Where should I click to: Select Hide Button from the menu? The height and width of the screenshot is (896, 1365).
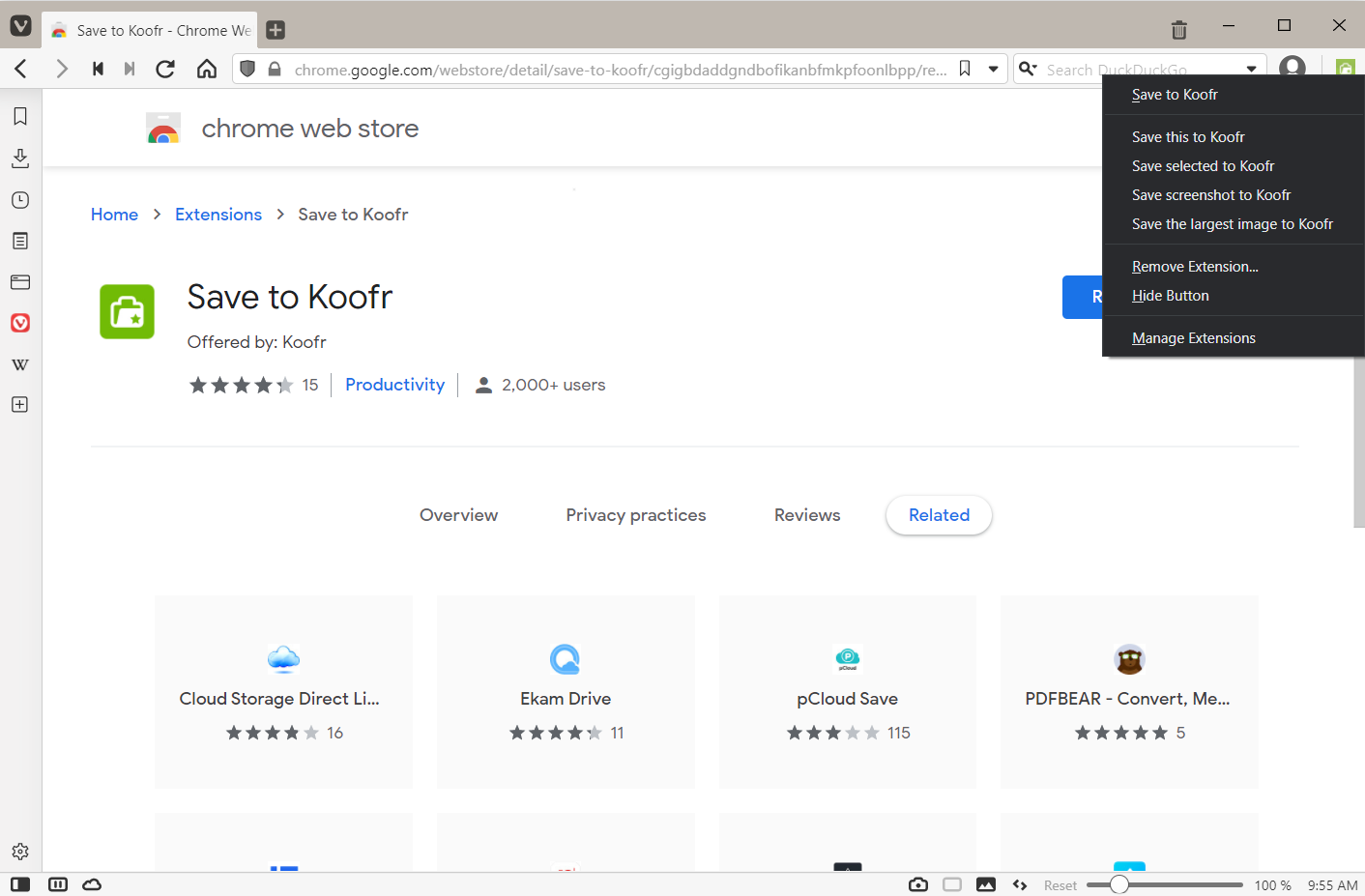1234,296
